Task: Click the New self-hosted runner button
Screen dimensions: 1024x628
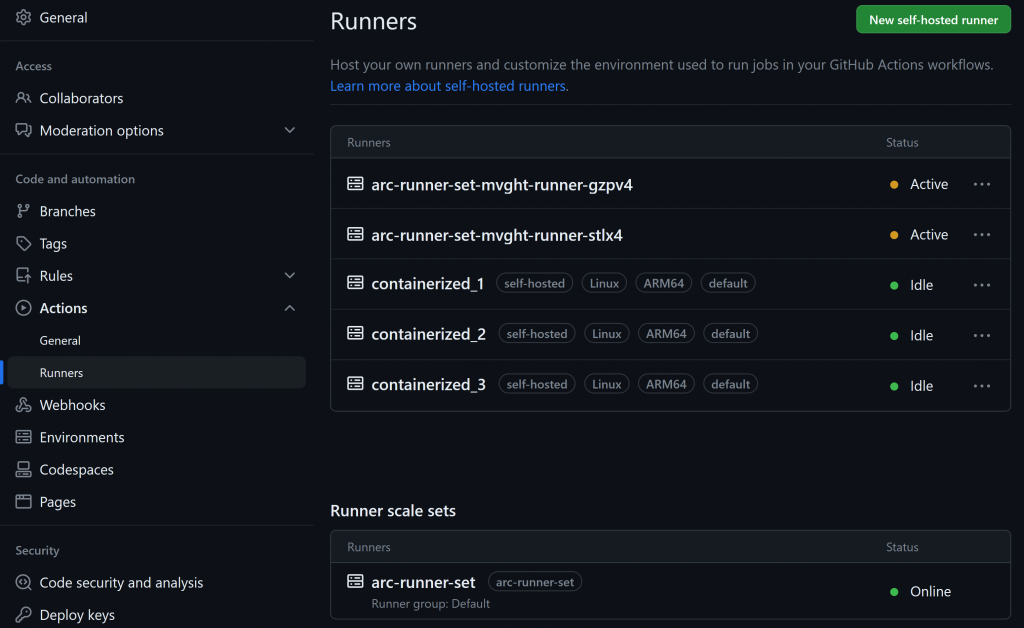Action: tap(933, 20)
